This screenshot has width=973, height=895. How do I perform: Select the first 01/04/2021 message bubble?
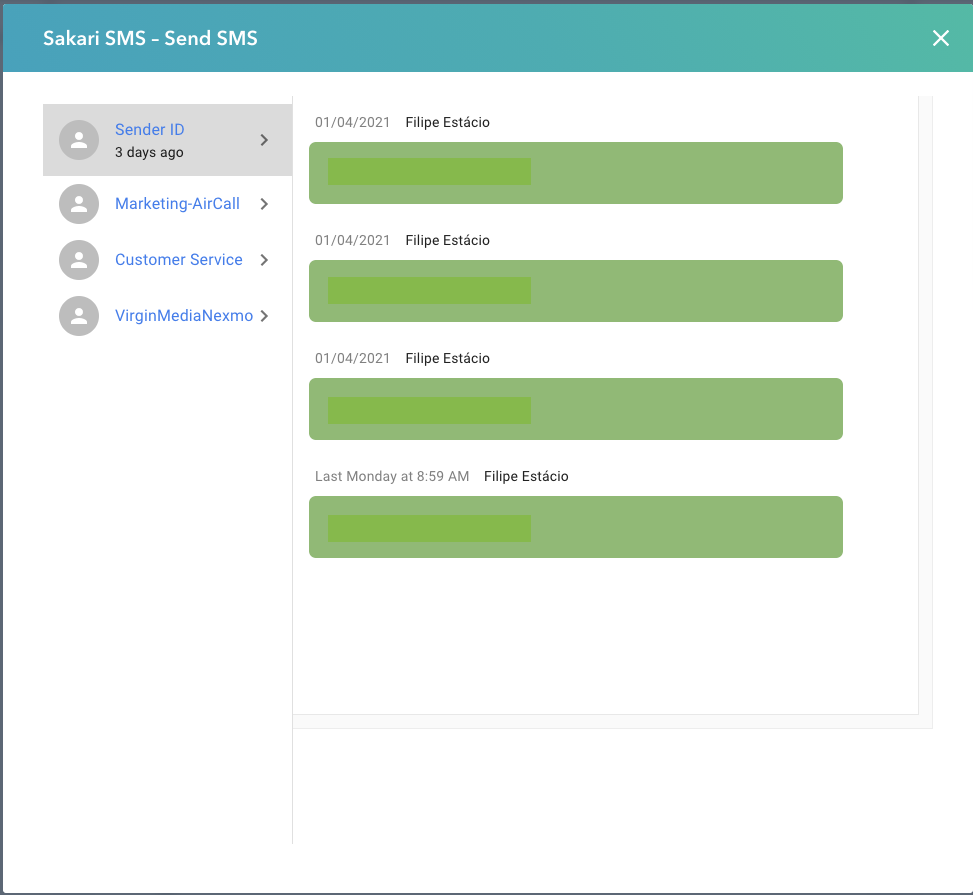(x=576, y=173)
